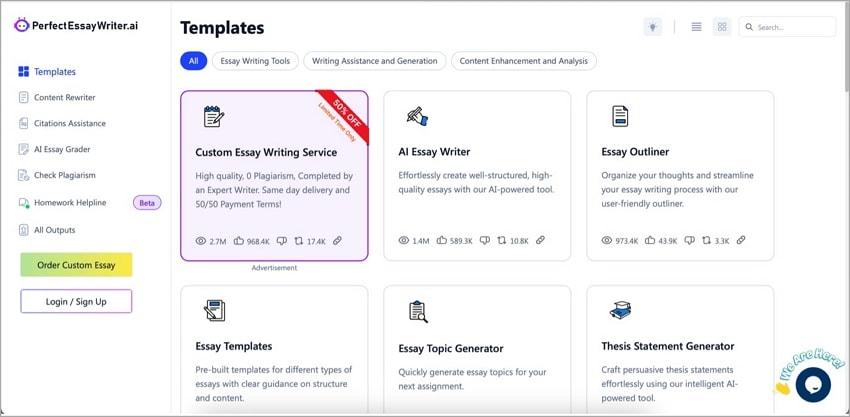Click the Citations Assistance sidebar icon
The image size is (850, 417).
23,123
